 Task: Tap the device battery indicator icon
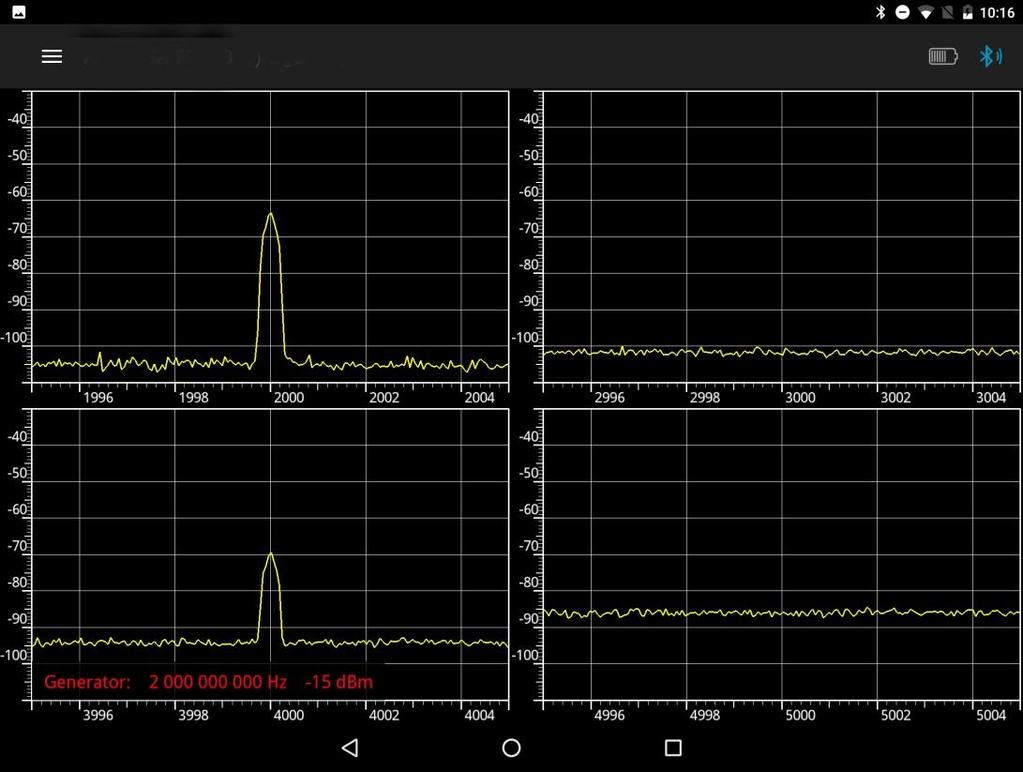pyautogui.click(x=943, y=57)
